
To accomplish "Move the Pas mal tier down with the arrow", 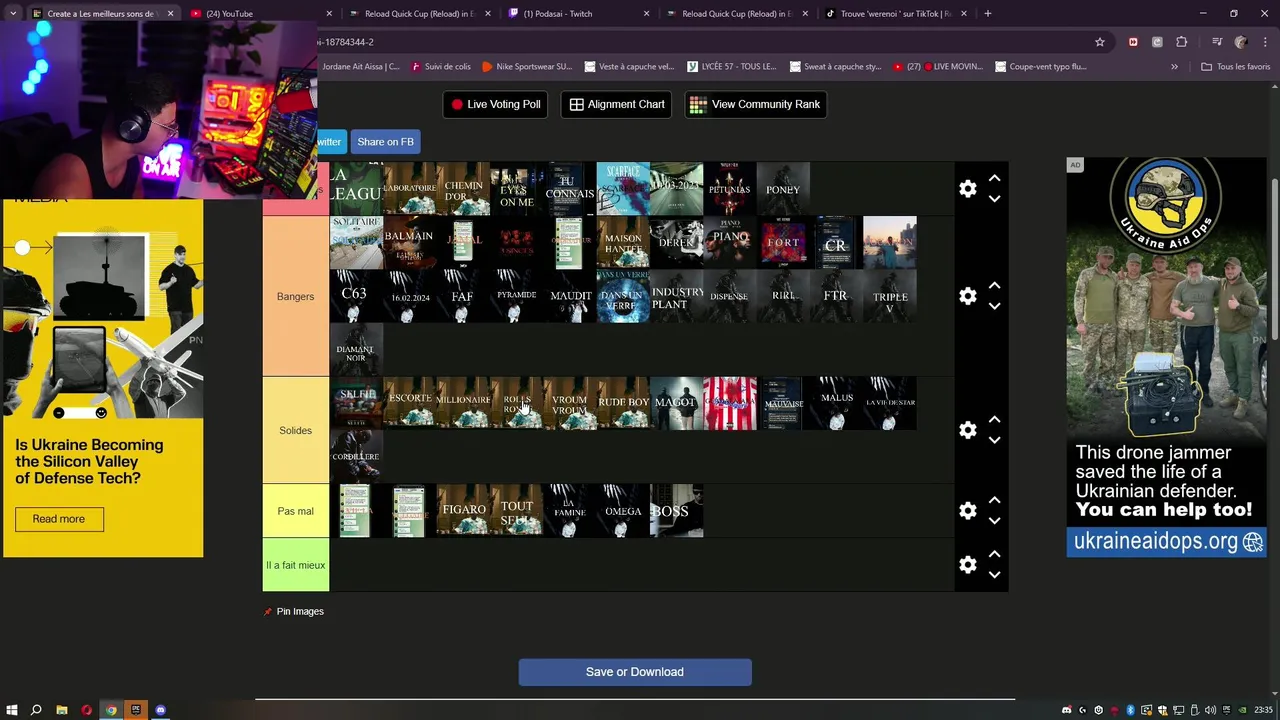I will [994, 521].
